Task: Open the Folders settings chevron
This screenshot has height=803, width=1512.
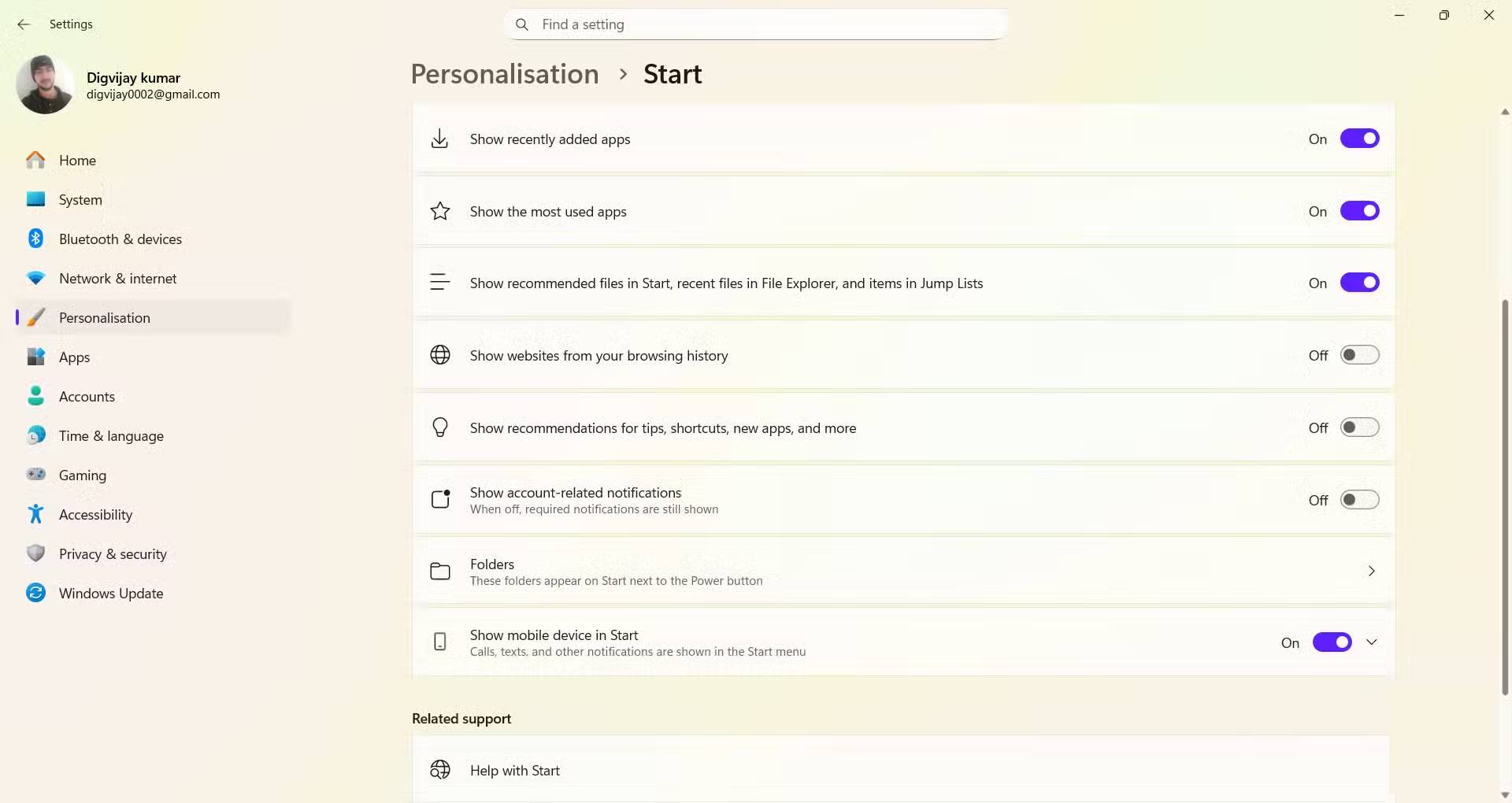Action: coord(1372,572)
